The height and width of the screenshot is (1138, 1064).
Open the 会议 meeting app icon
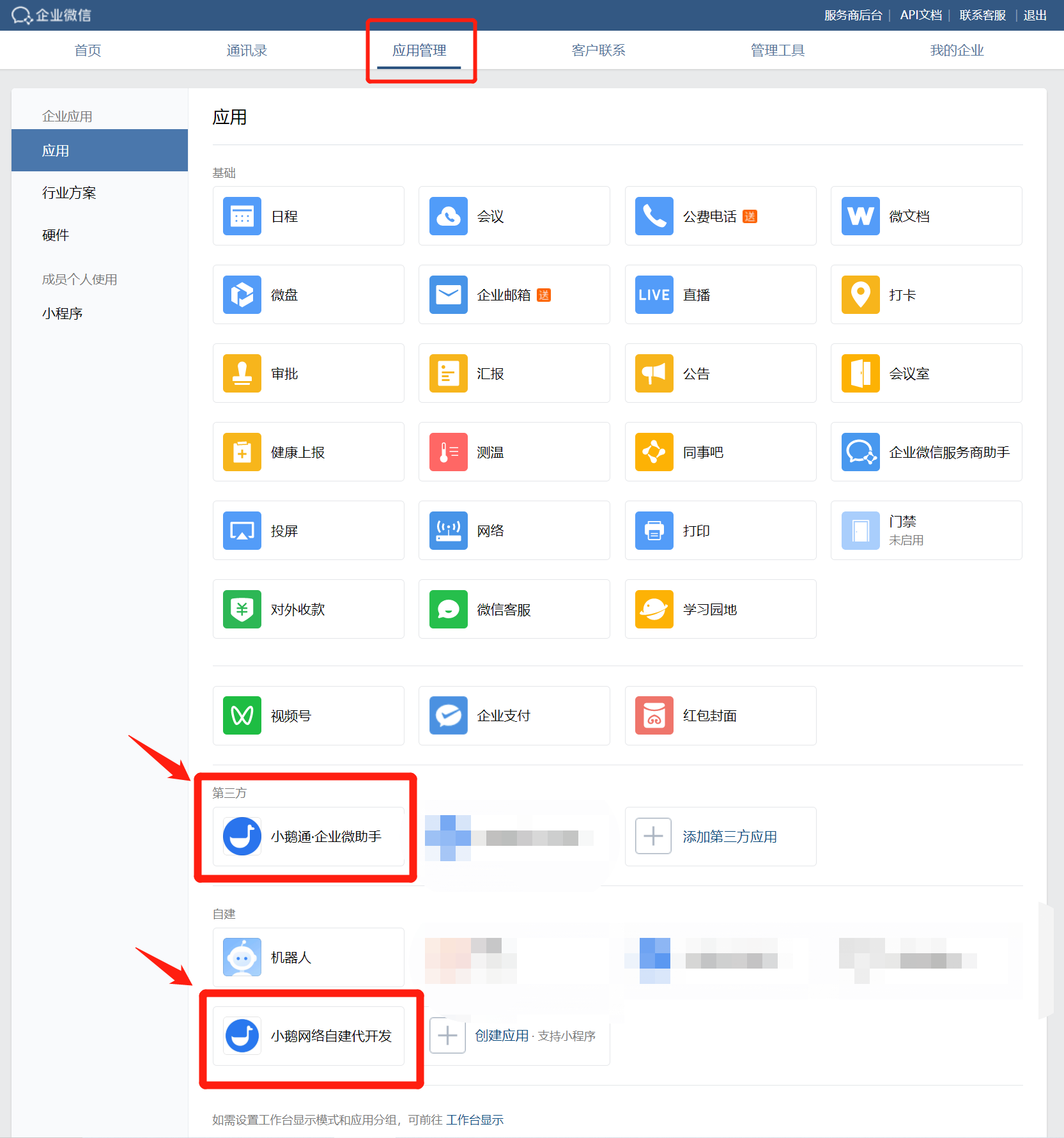click(449, 216)
